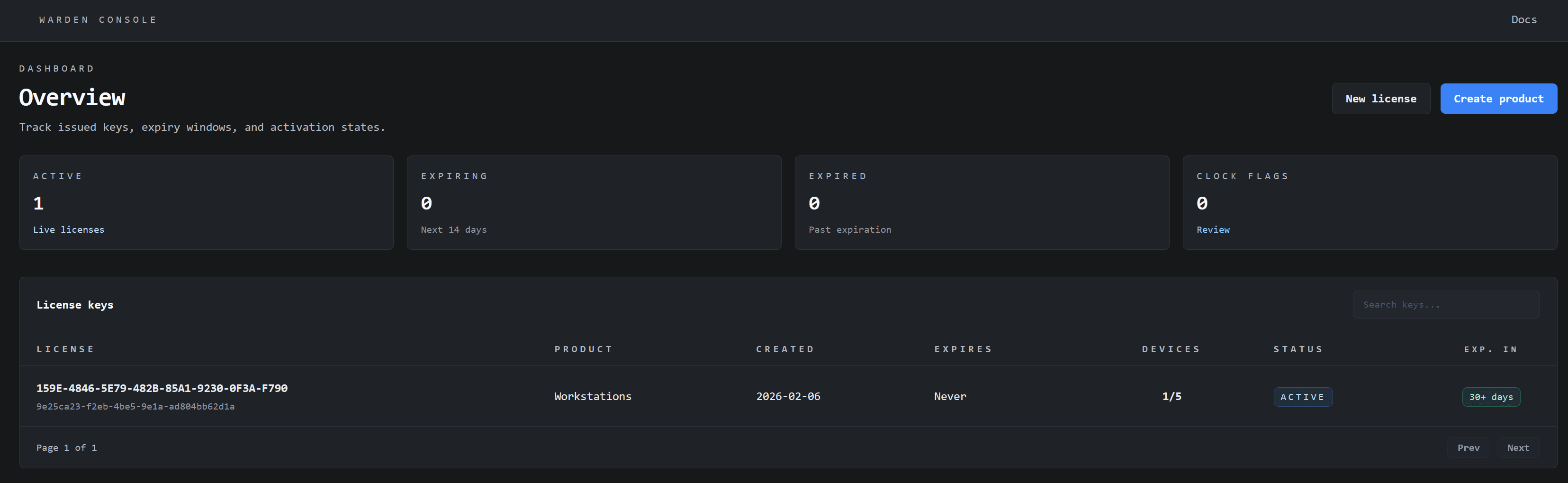
Task: Click the Search keys field
Action: point(1446,304)
